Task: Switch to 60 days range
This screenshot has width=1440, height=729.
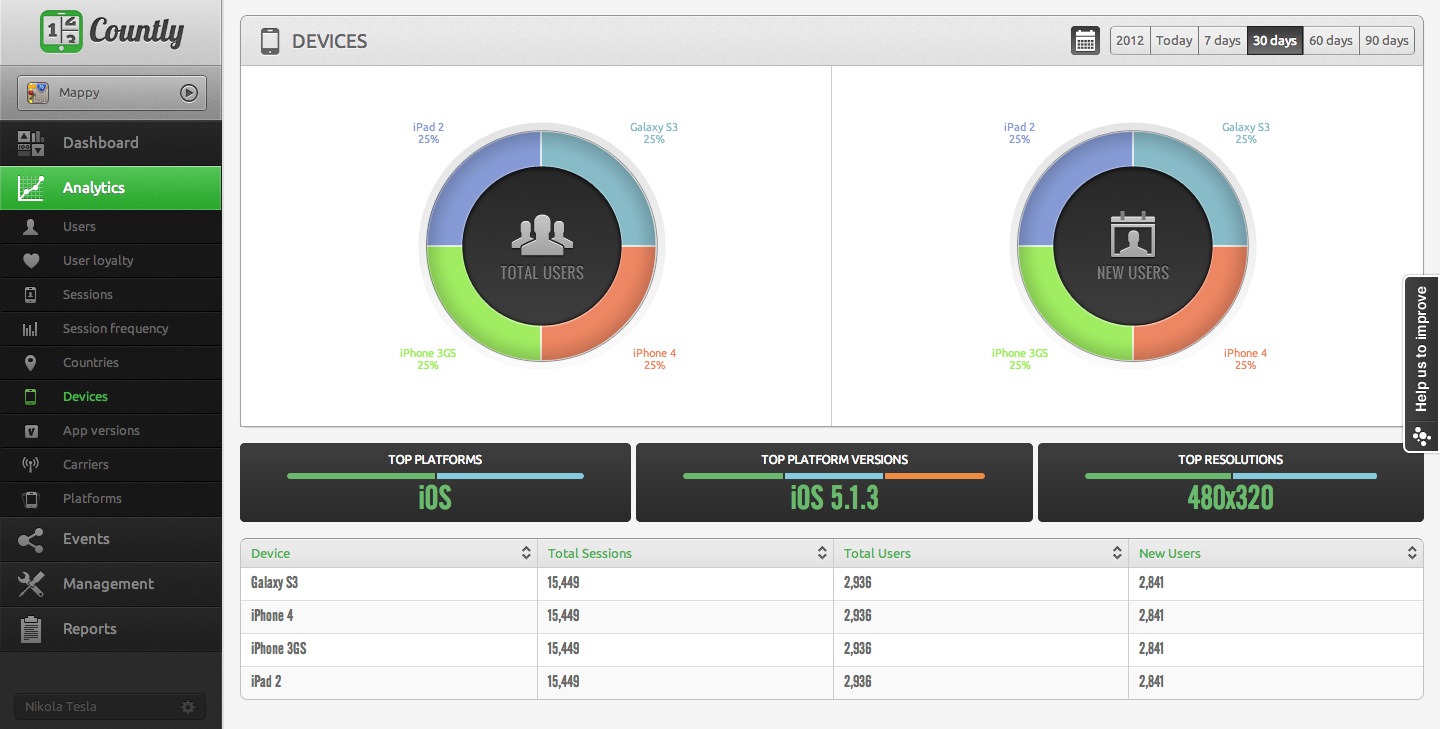Action: pos(1331,41)
